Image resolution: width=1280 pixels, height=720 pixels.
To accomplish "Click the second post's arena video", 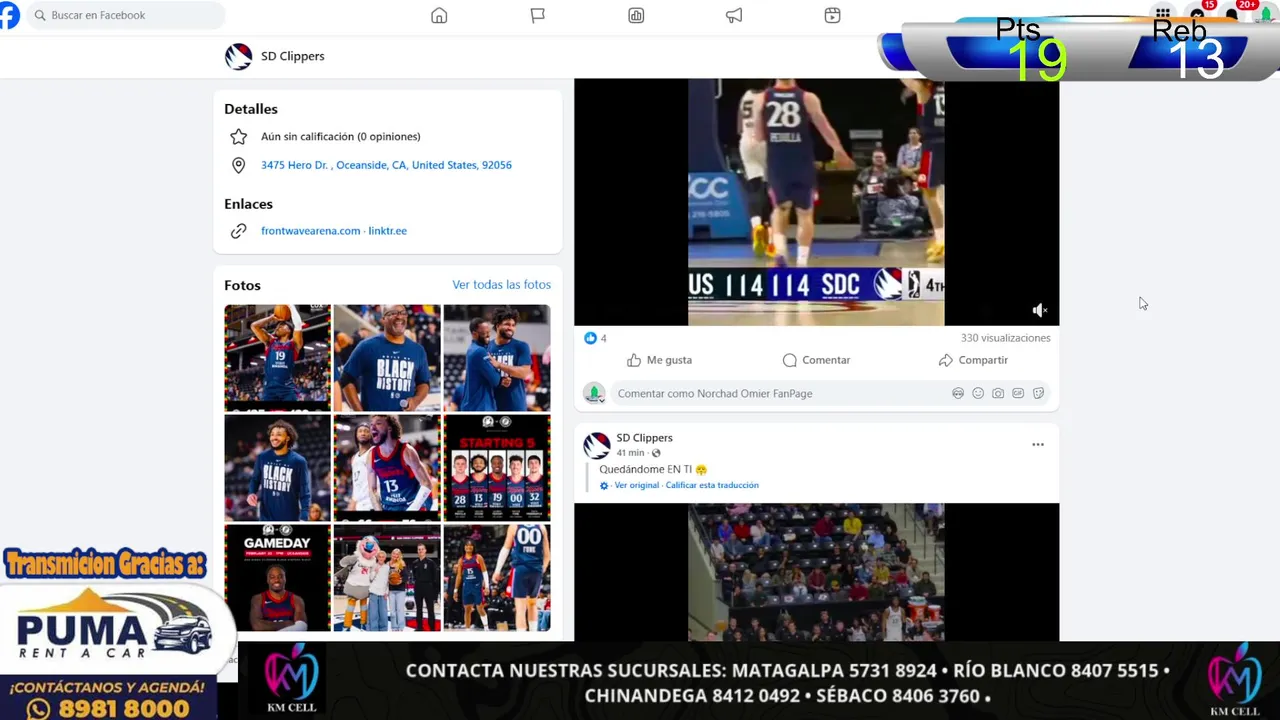I will pyautogui.click(x=816, y=572).
